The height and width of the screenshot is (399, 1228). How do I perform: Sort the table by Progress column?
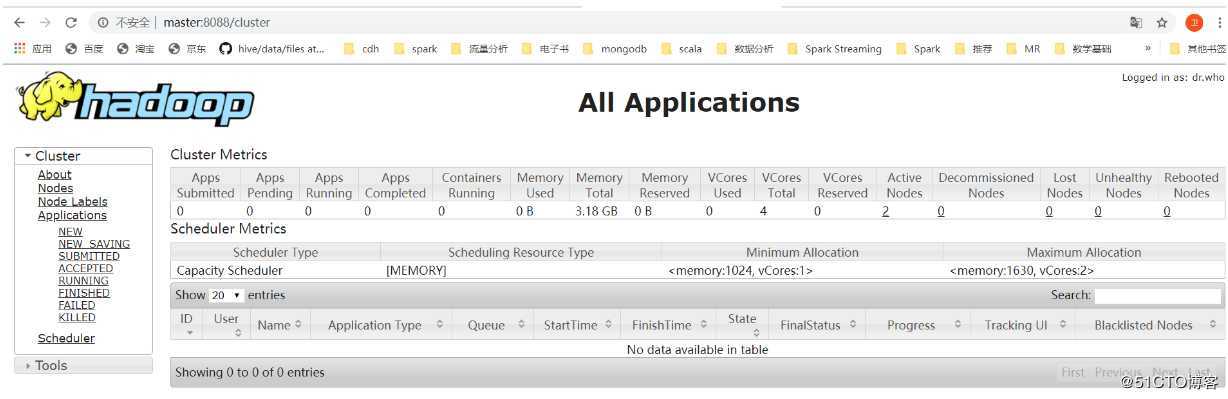pyautogui.click(x=919, y=325)
